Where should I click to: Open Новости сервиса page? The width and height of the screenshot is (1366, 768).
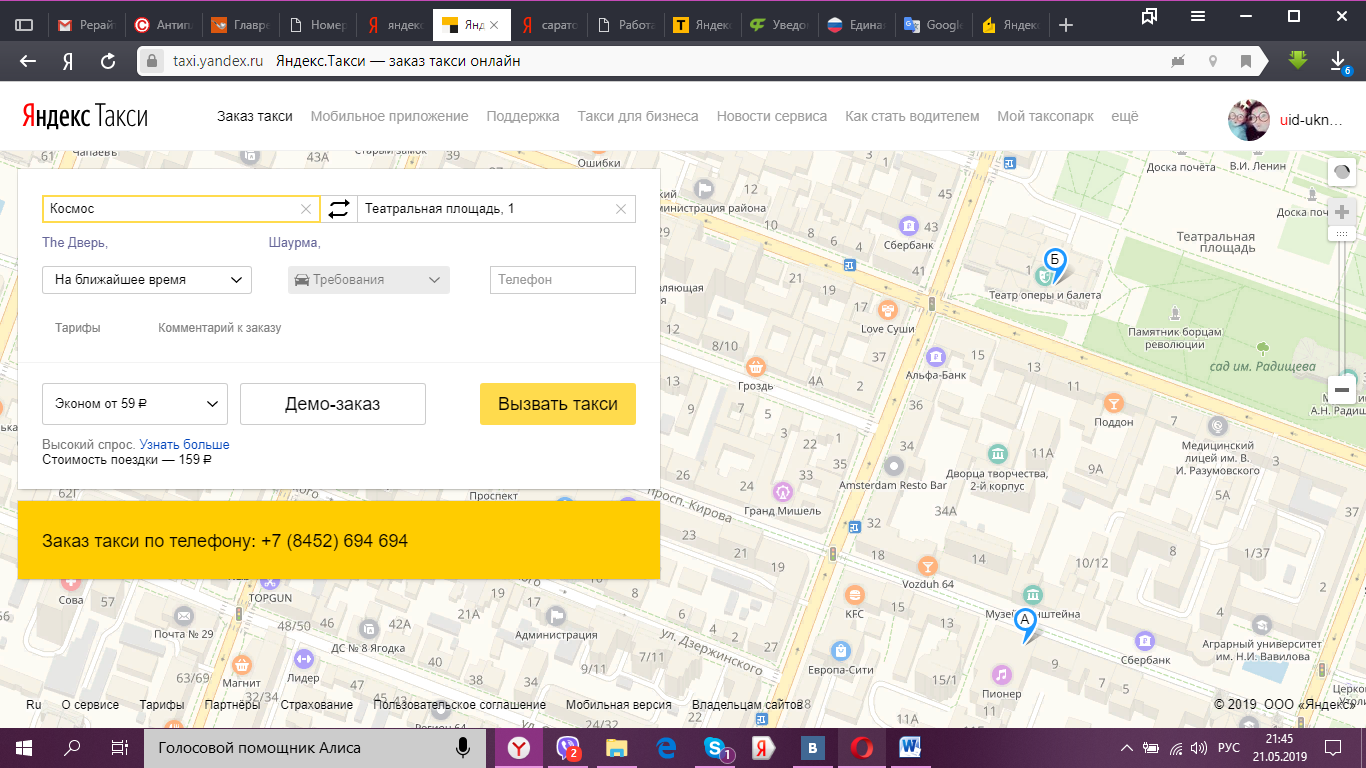772,116
